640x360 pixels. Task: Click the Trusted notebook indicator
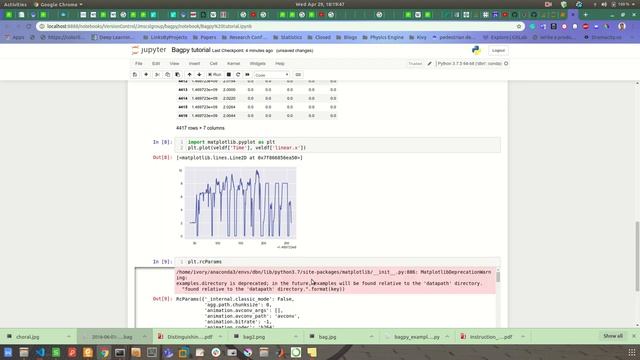415,64
